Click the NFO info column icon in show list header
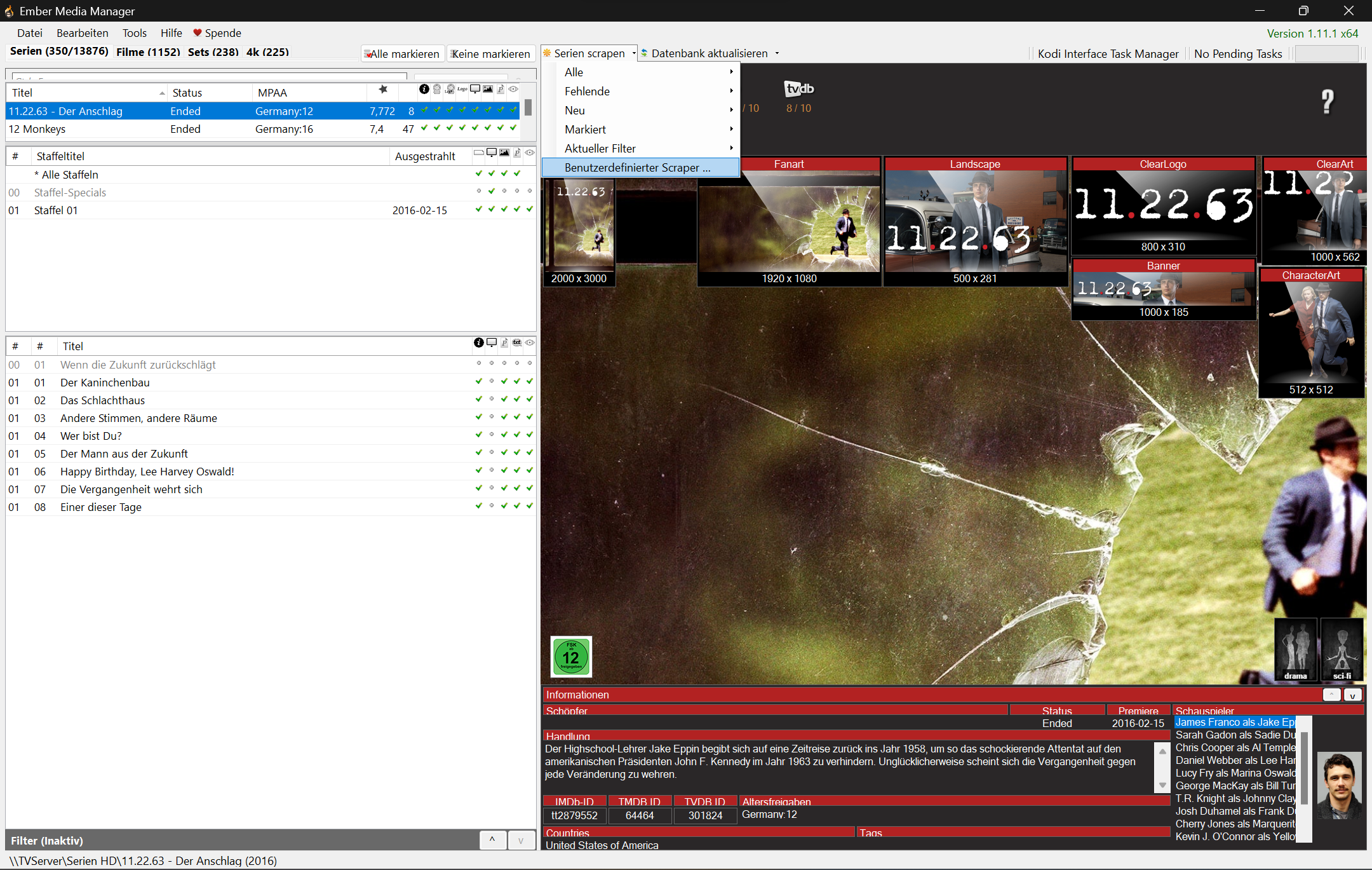Image resolution: width=1372 pixels, height=870 pixels. [424, 90]
